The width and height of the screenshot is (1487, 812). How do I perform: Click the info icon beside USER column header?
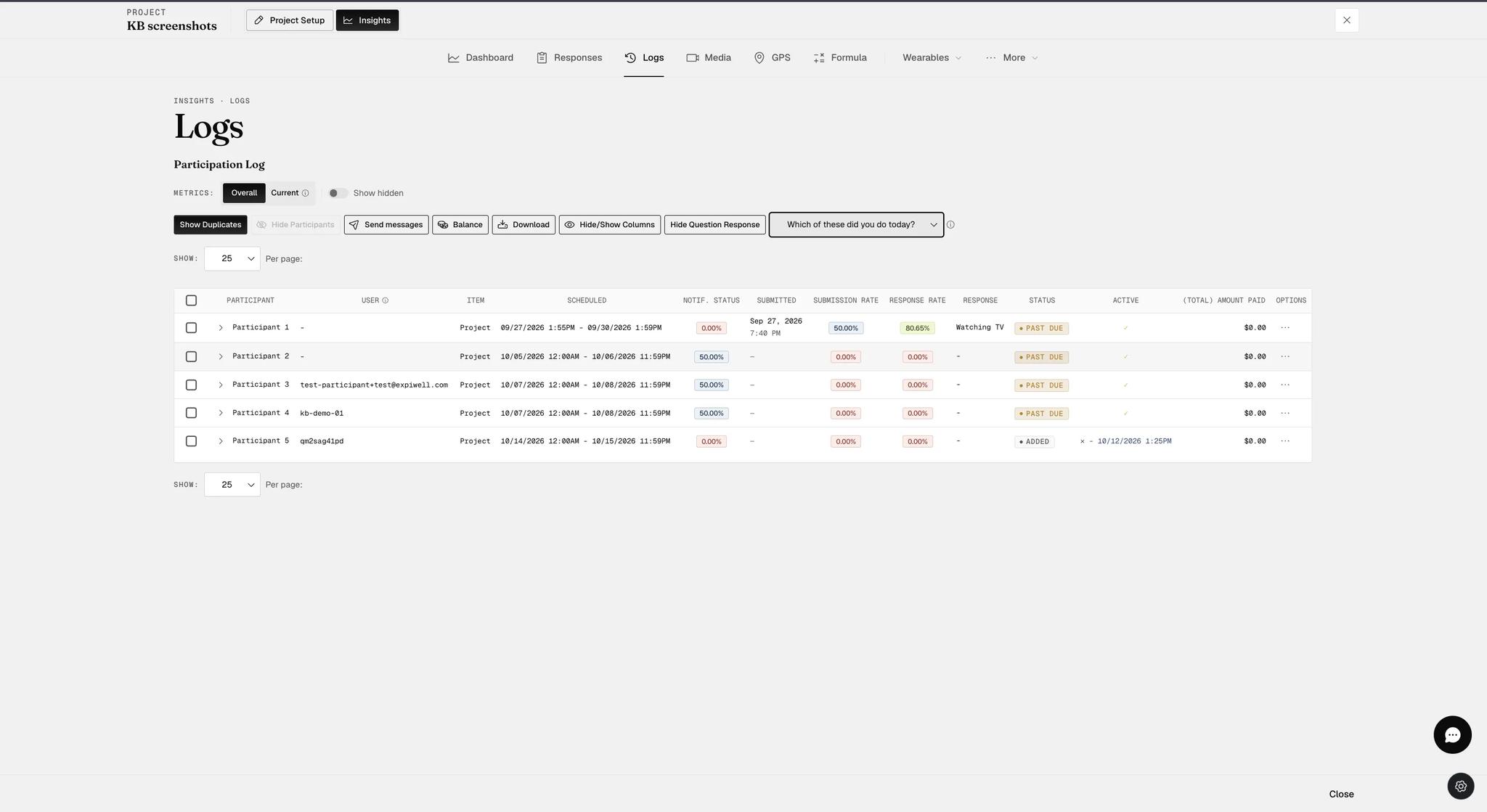386,300
